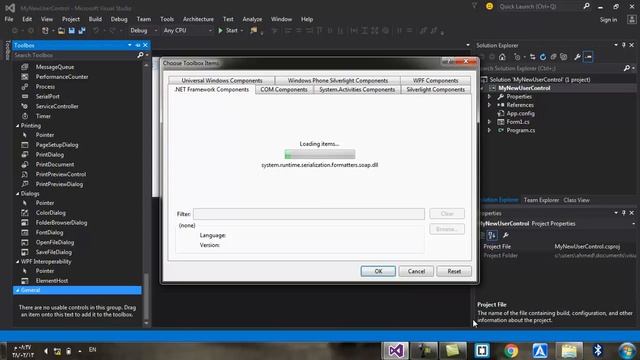Screen dimensions: 640x360
Task: Switch to Silverlight Components tab
Action: point(436,89)
